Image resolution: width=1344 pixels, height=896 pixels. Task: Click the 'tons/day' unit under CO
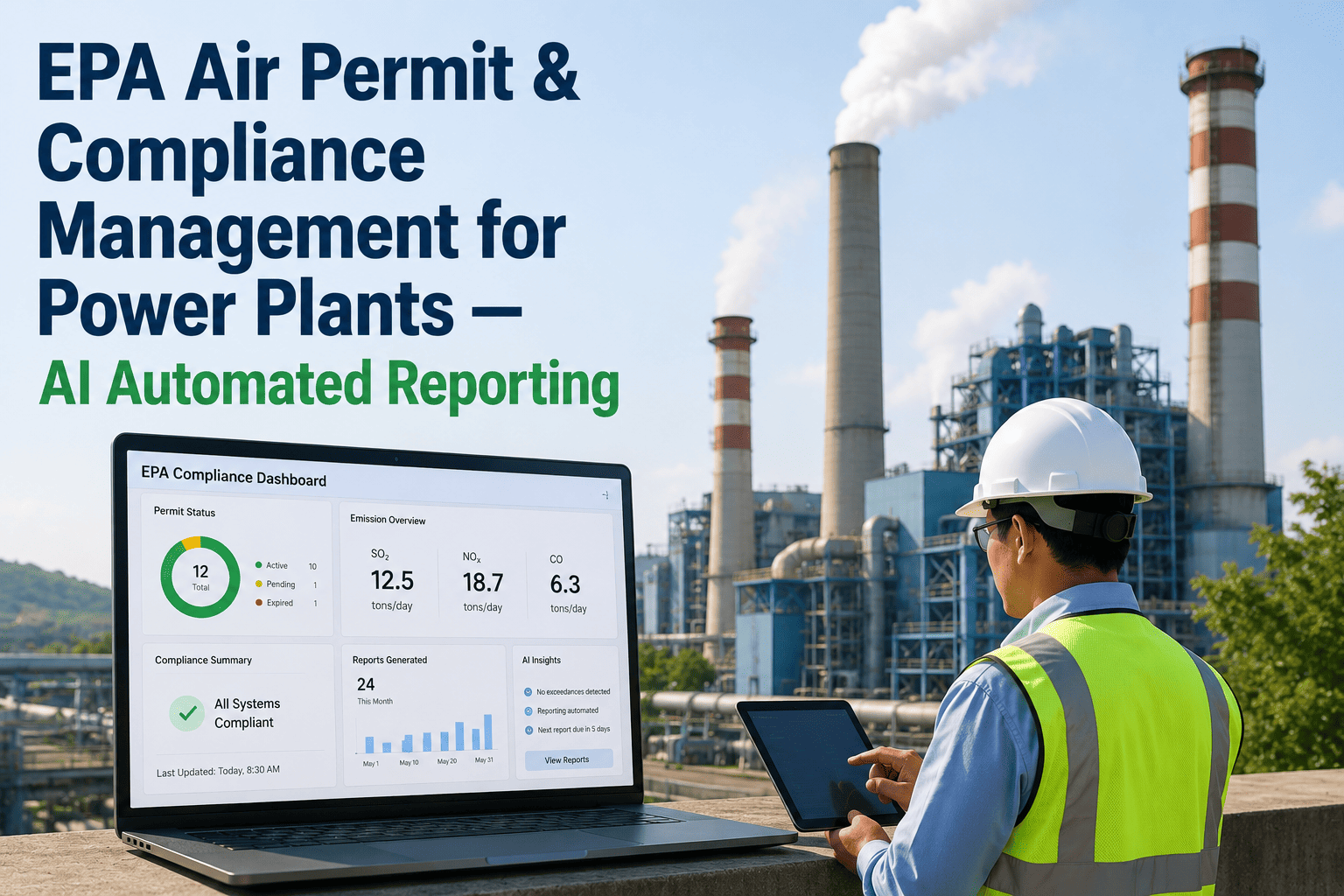[569, 609]
